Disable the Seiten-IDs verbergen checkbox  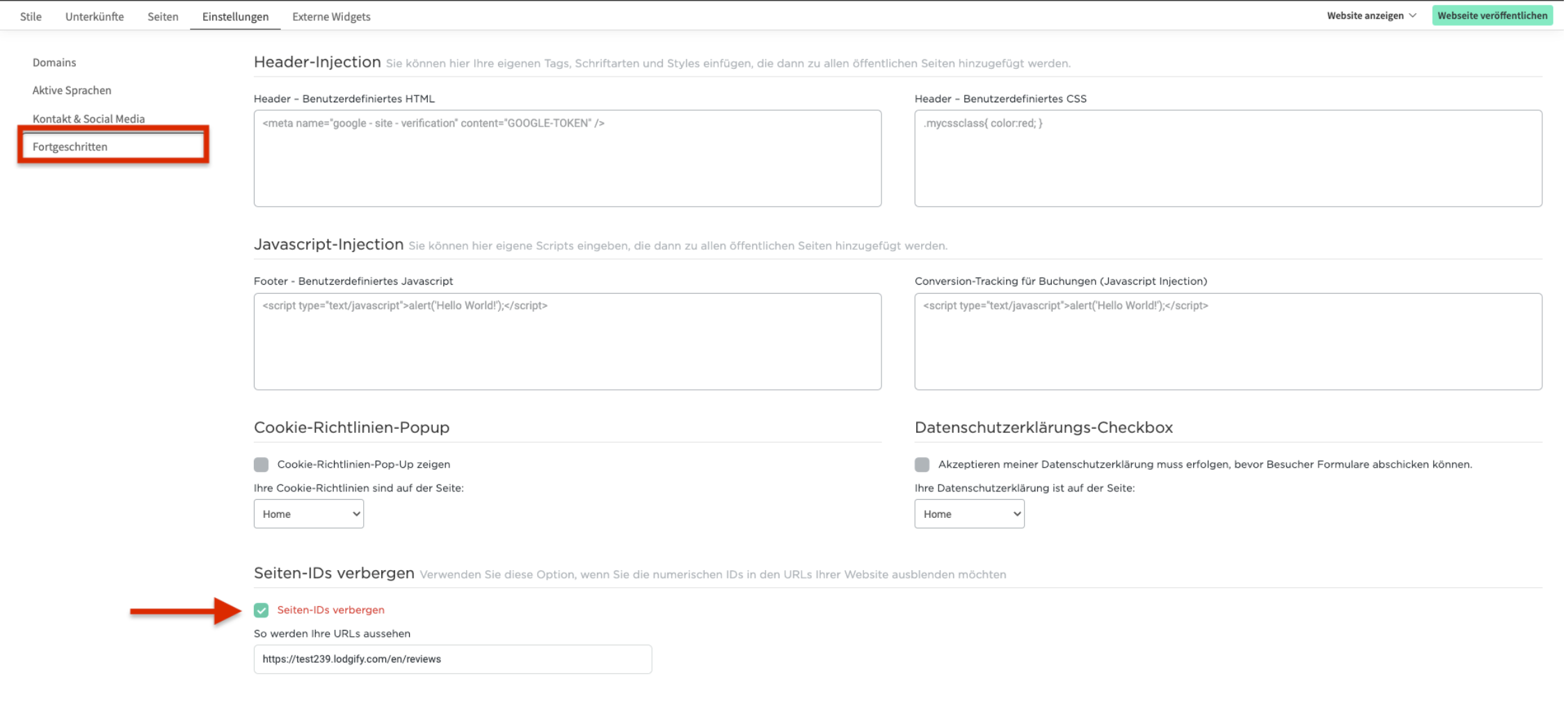tap(262, 610)
